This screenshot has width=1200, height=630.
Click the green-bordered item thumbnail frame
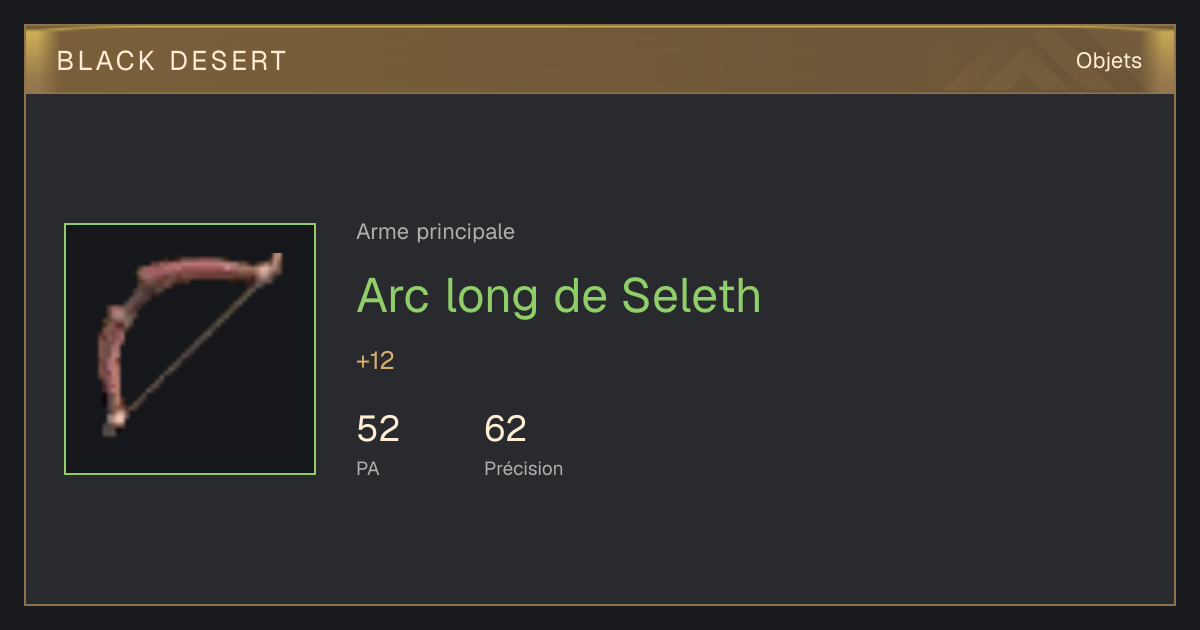pos(190,349)
